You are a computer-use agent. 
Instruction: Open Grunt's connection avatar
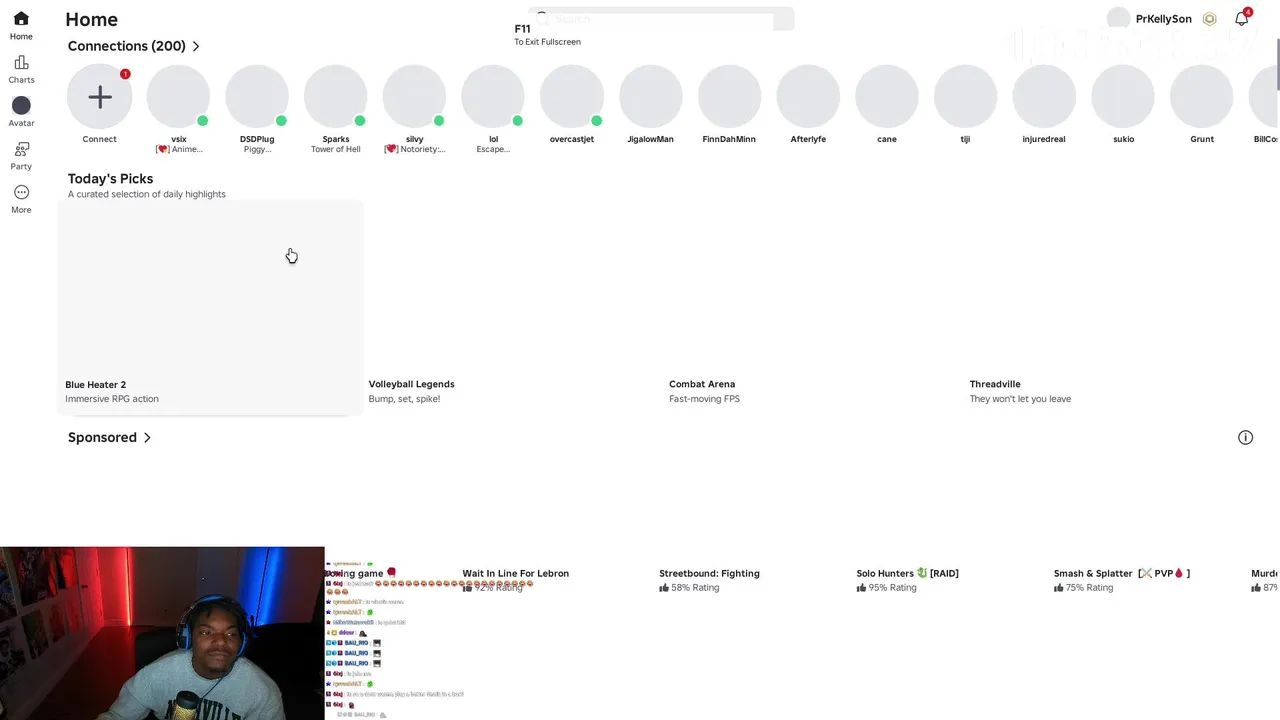1202,97
